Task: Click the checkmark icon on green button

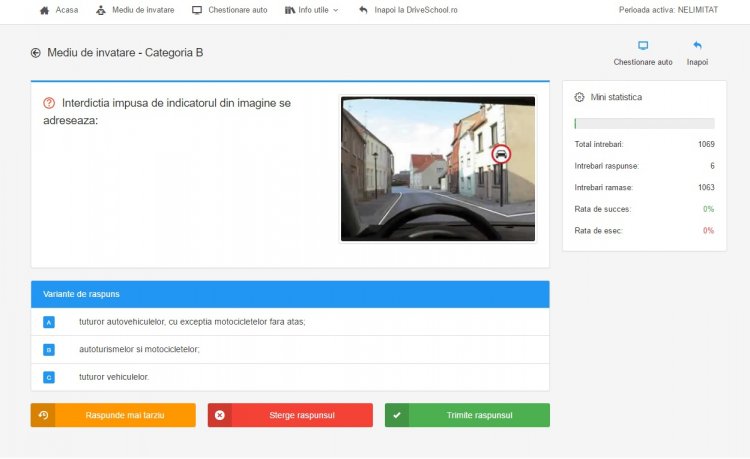Action: click(397, 415)
